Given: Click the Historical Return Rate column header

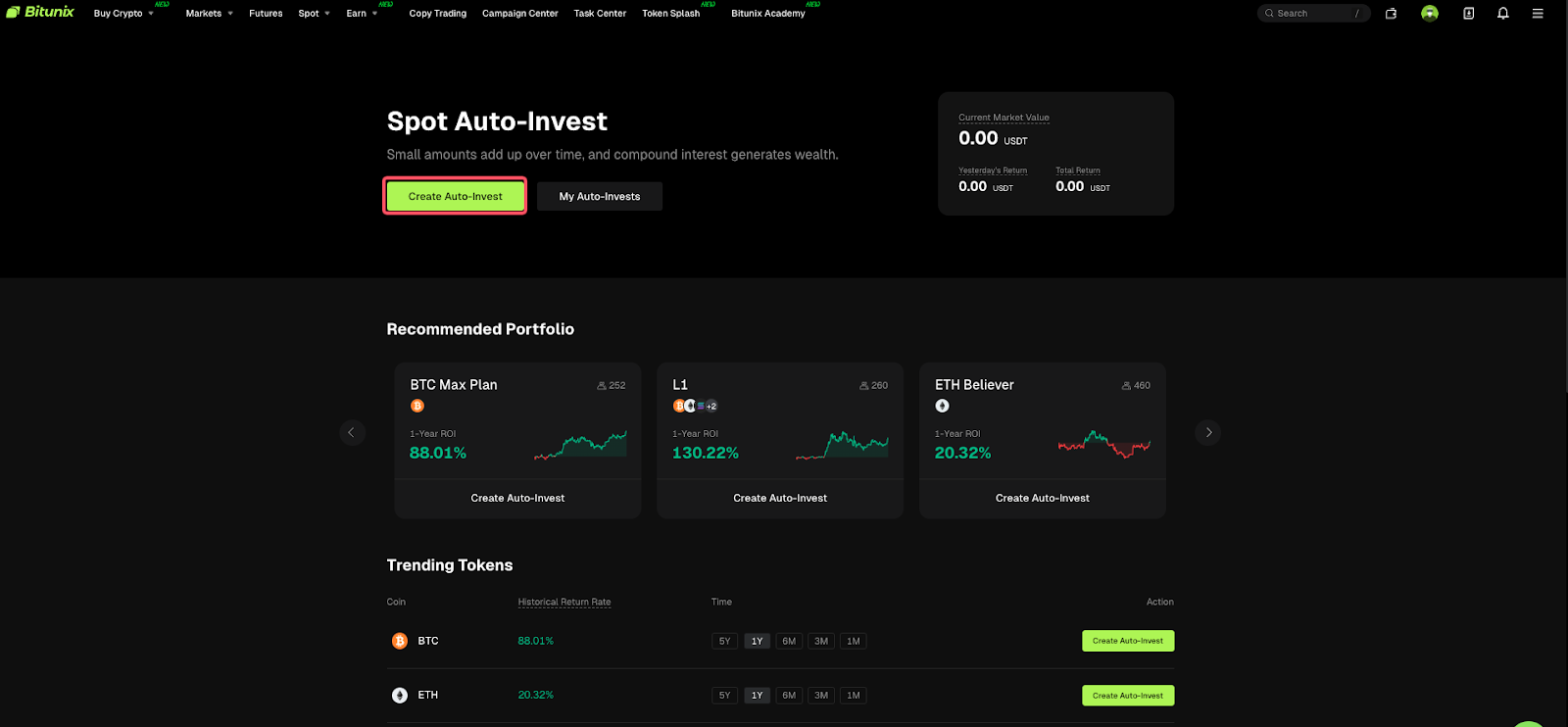Looking at the screenshot, I should (x=564, y=602).
